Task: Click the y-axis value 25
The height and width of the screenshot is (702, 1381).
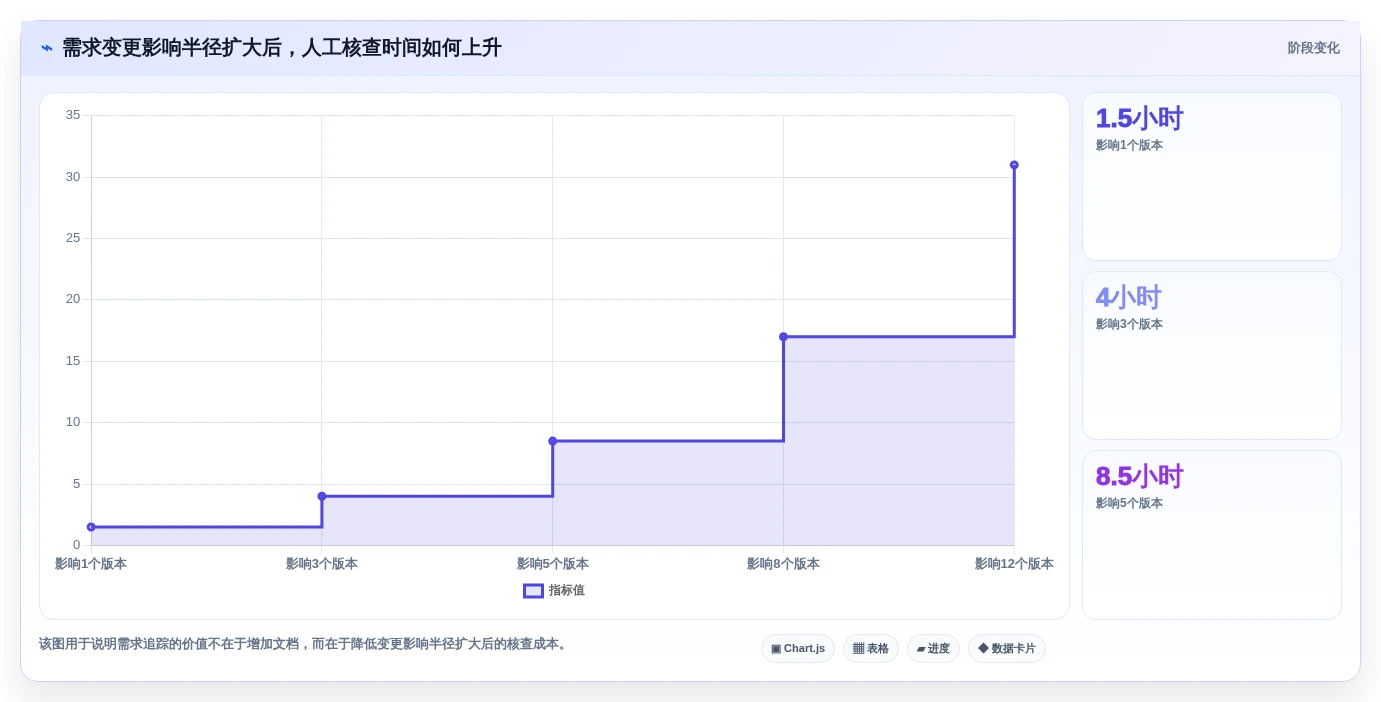Action: click(x=73, y=238)
